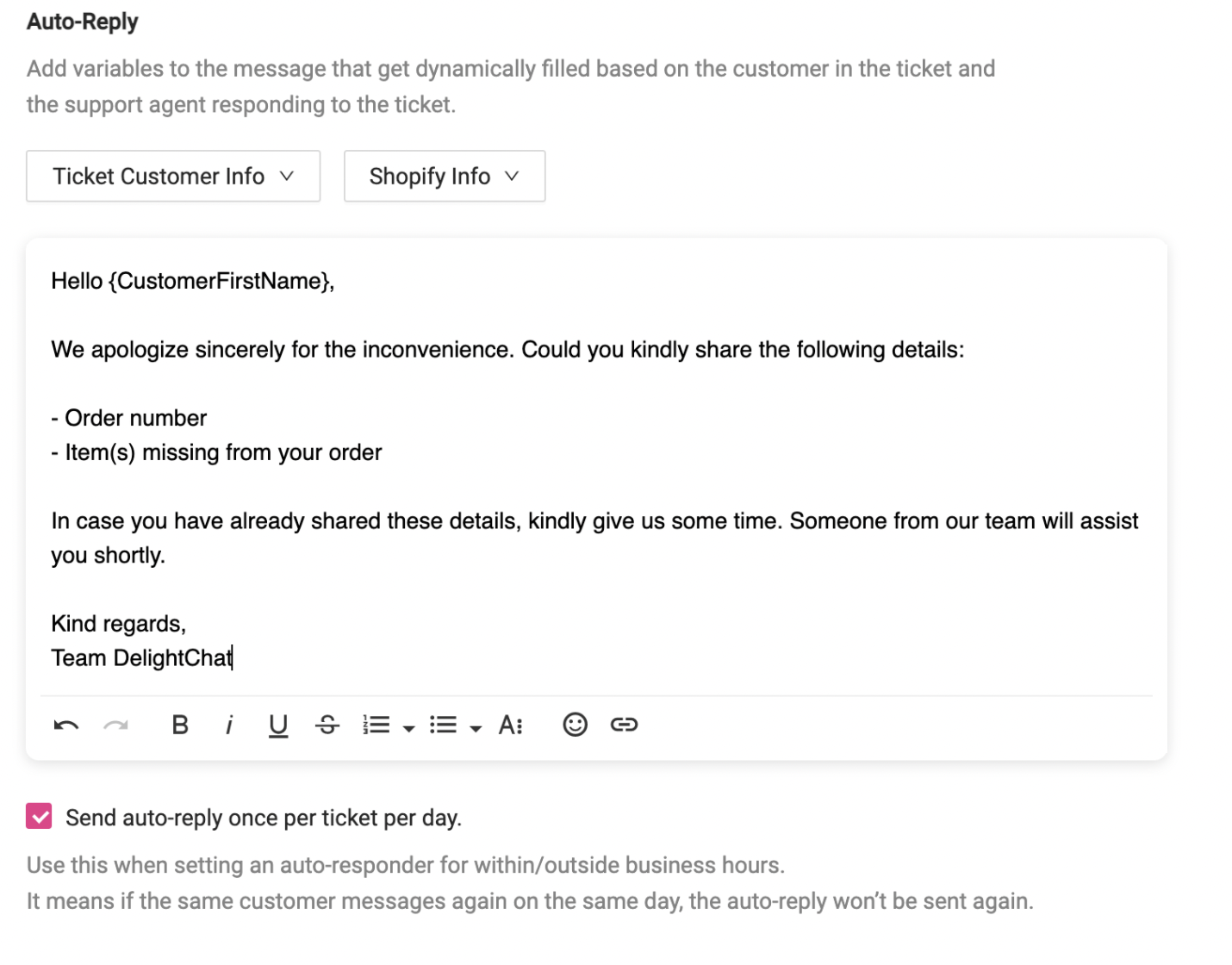1232x965 pixels.
Task: Expand the bullet list style options chevron
Action: [x=475, y=728]
